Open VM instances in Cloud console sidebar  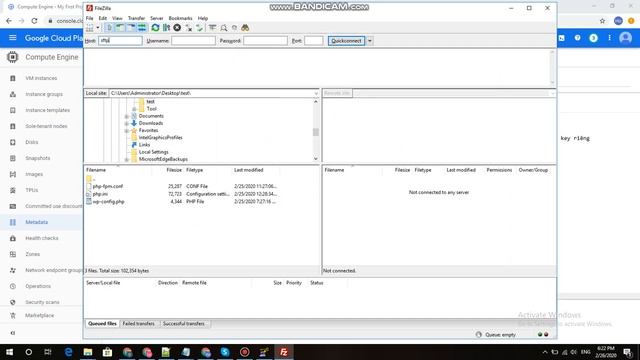(41, 78)
